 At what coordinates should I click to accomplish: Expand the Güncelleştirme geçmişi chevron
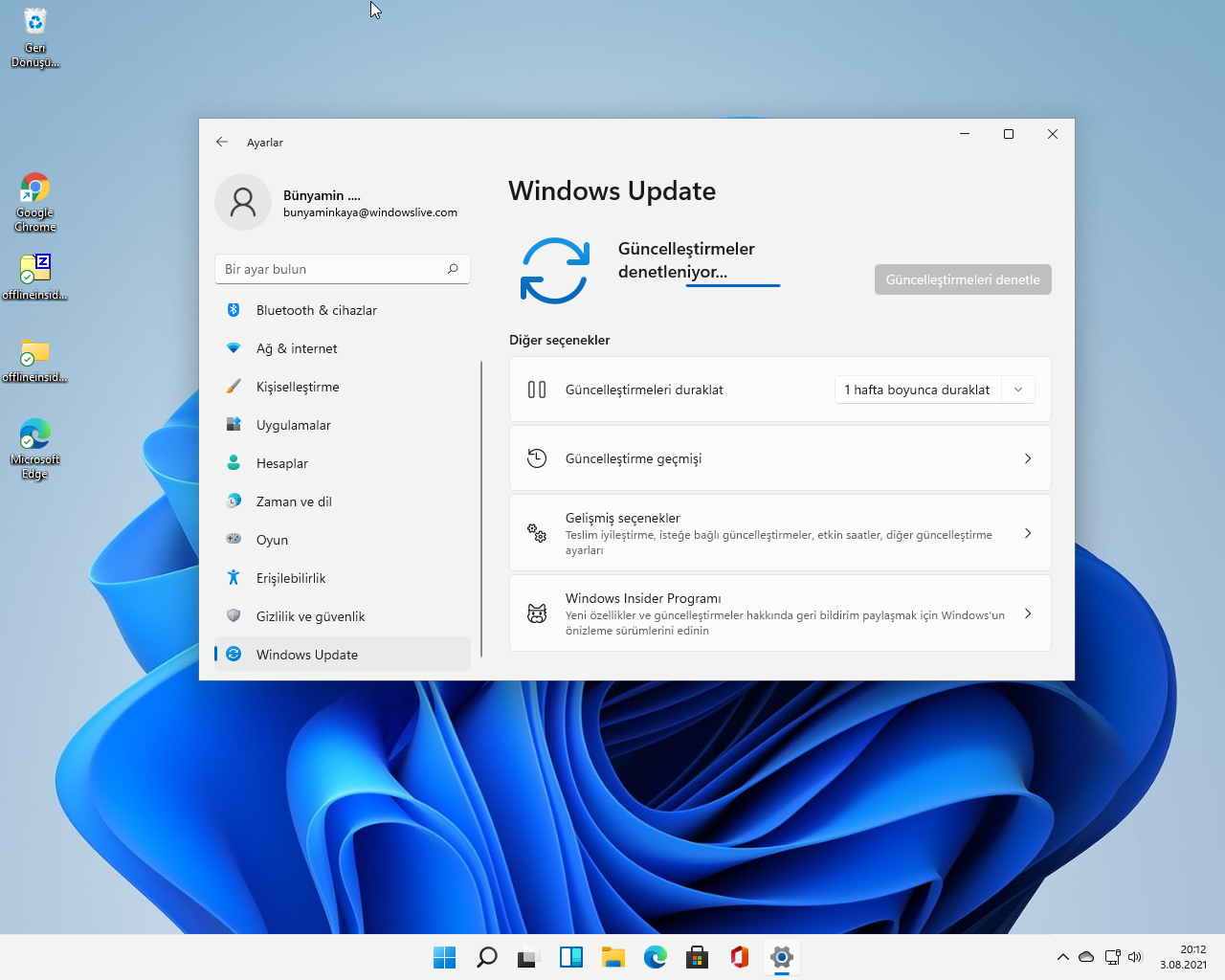click(x=1028, y=458)
